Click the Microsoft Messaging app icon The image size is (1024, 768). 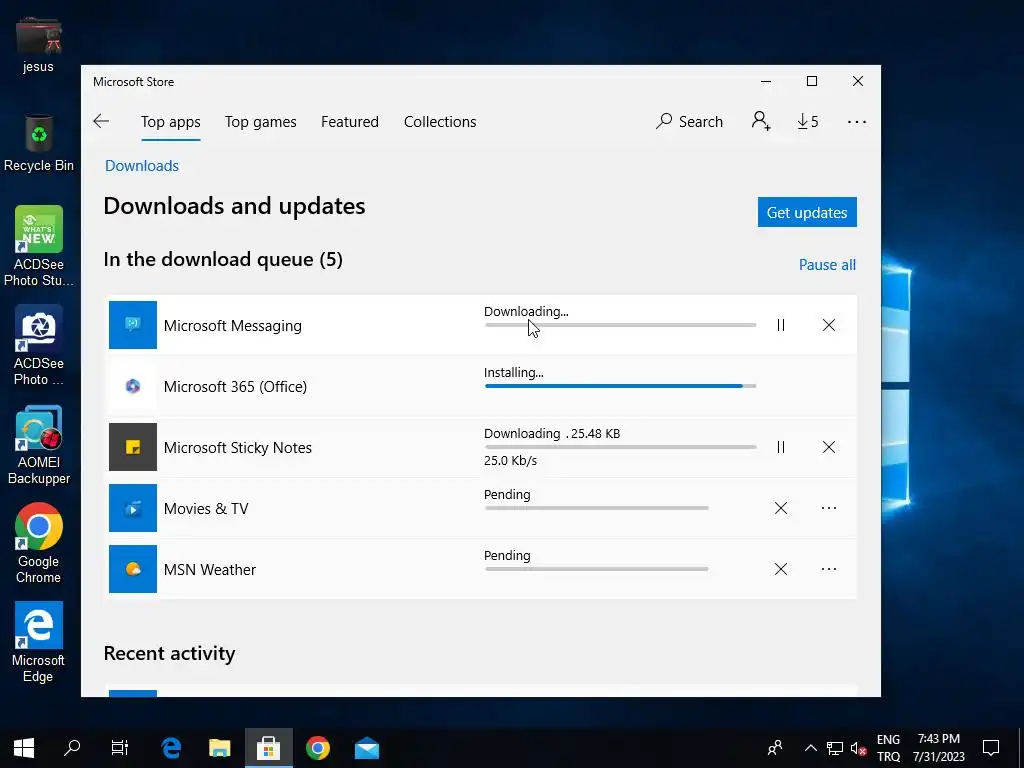(x=133, y=325)
